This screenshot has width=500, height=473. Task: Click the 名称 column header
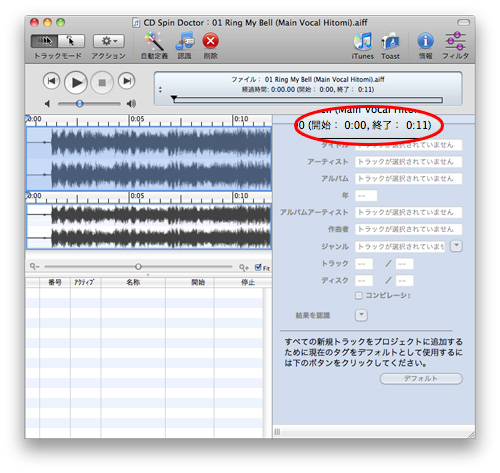(x=133, y=282)
